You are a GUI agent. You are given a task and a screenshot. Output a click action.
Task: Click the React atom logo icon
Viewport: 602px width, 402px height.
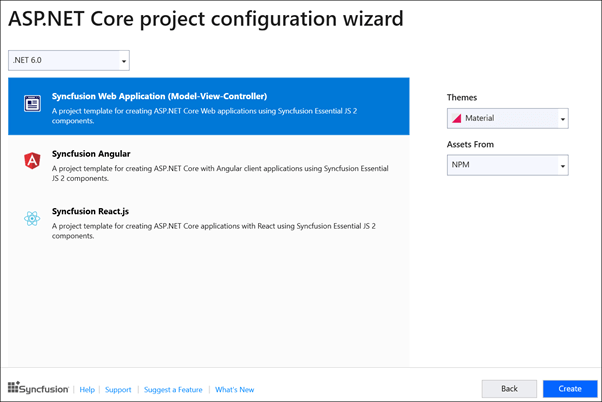[x=32, y=218]
